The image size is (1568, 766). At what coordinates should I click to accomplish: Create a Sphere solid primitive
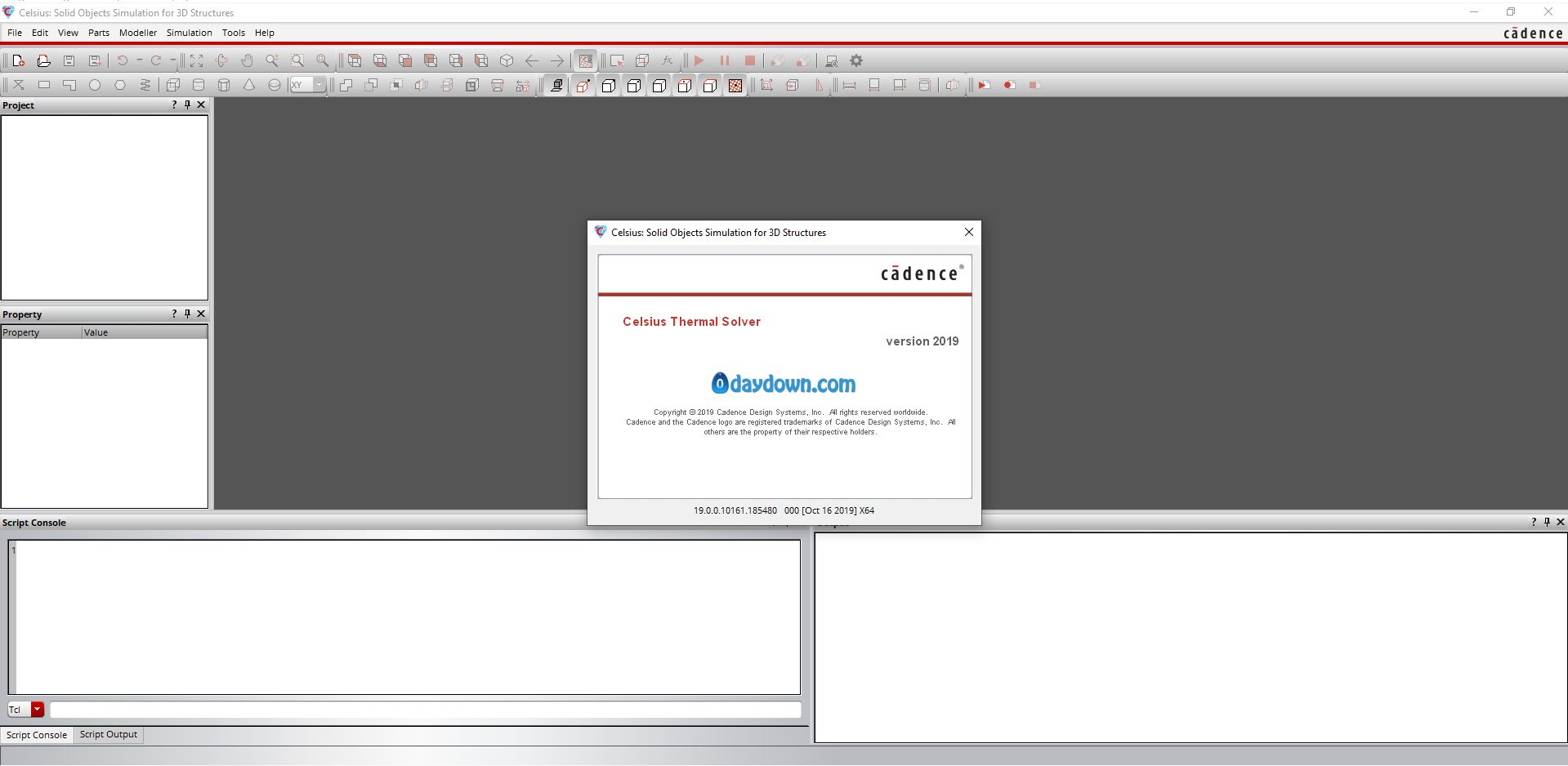tap(275, 85)
